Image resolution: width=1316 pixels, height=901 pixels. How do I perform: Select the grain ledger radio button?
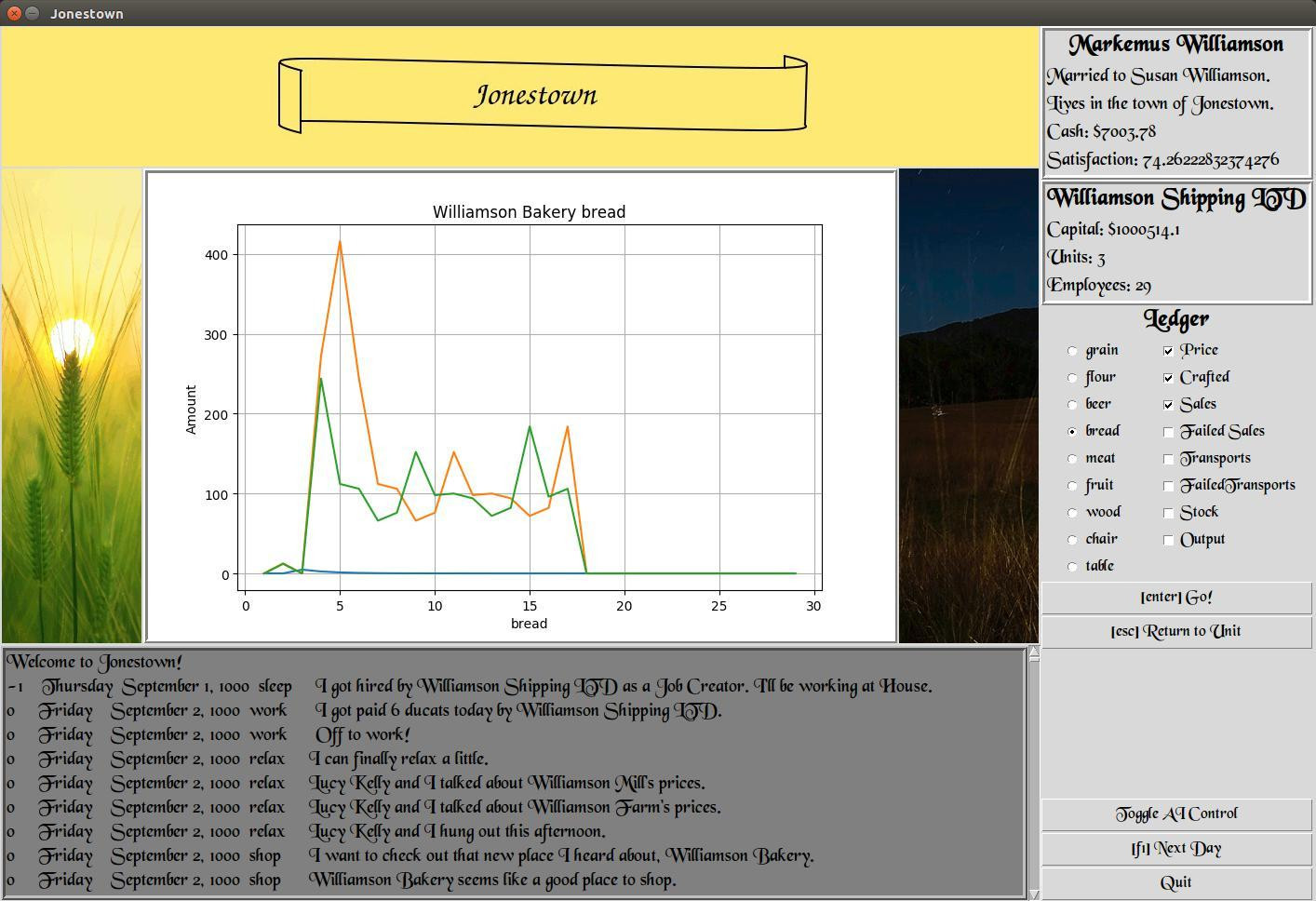coord(1072,351)
